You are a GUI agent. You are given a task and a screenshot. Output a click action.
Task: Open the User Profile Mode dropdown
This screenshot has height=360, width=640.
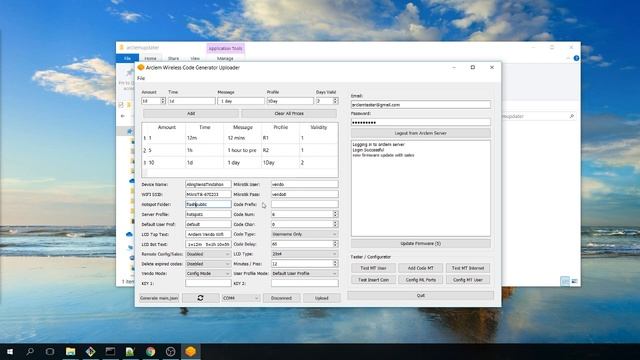coord(304,273)
